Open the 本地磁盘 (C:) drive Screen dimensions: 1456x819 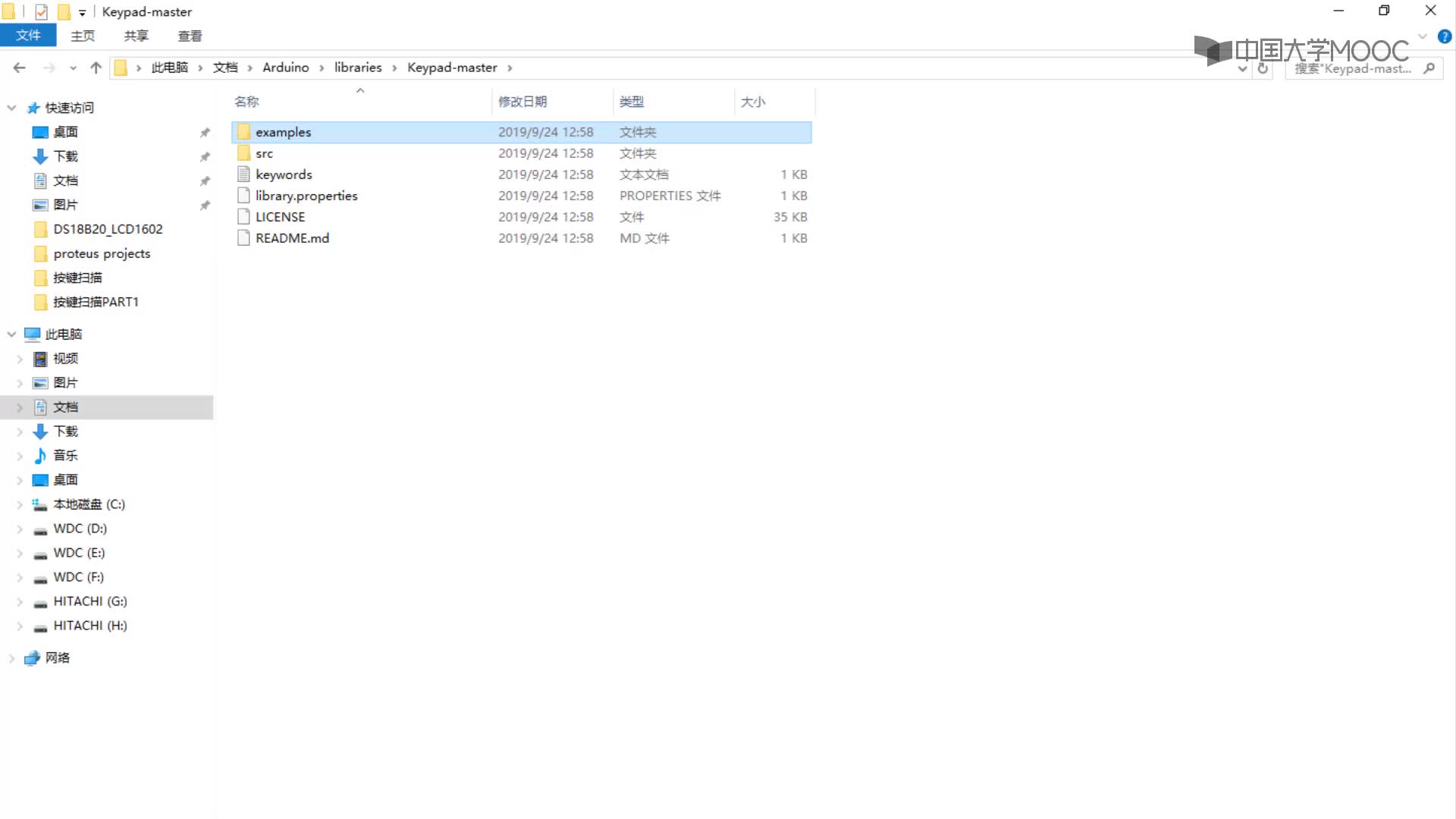point(89,504)
